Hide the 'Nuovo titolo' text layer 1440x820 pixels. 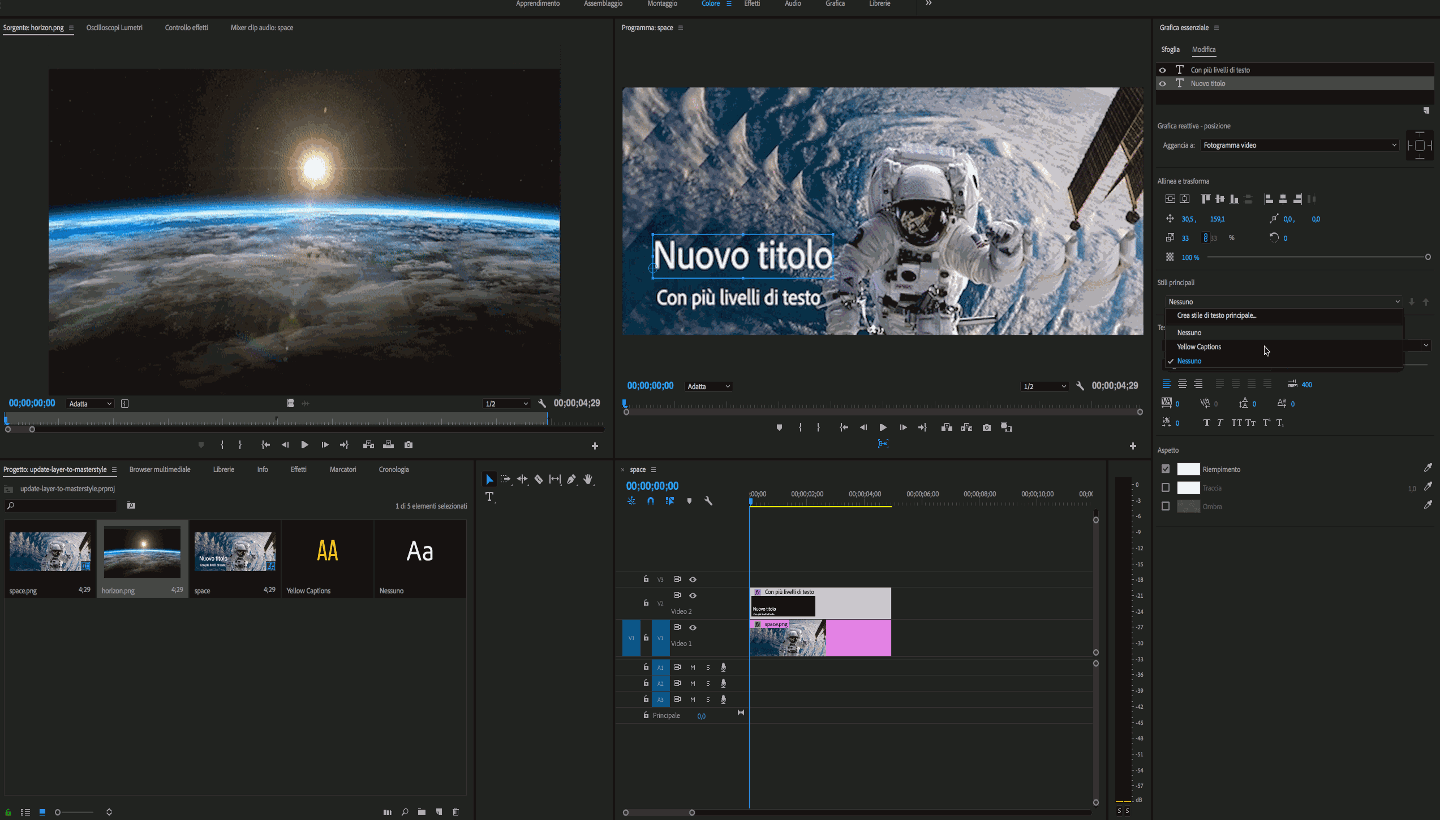tap(1162, 84)
